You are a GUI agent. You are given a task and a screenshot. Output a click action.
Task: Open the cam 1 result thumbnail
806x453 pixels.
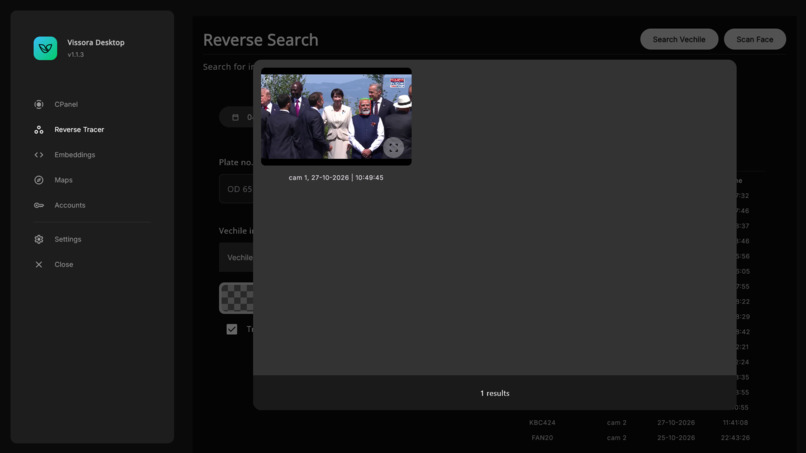coord(336,117)
